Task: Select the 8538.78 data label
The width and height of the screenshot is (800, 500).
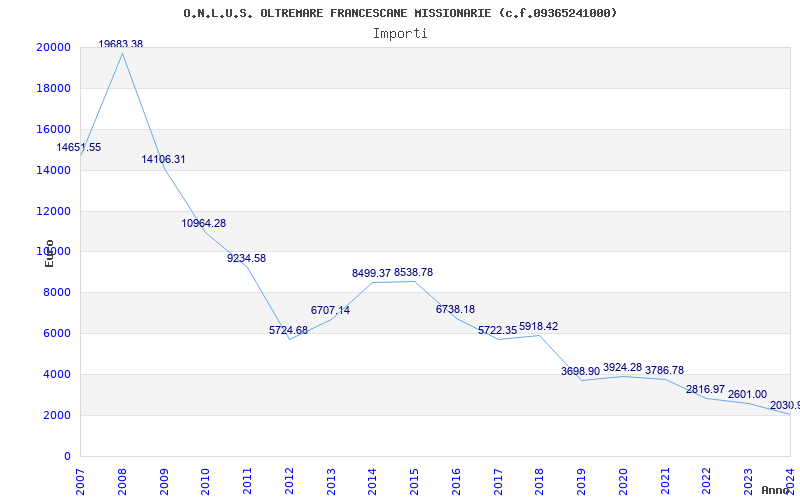Action: tap(413, 272)
